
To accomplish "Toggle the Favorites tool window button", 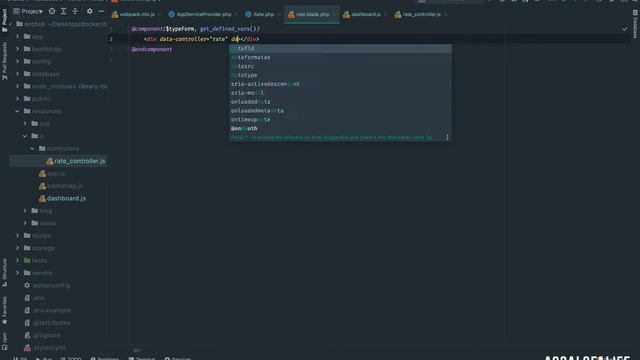I will point(4,311).
